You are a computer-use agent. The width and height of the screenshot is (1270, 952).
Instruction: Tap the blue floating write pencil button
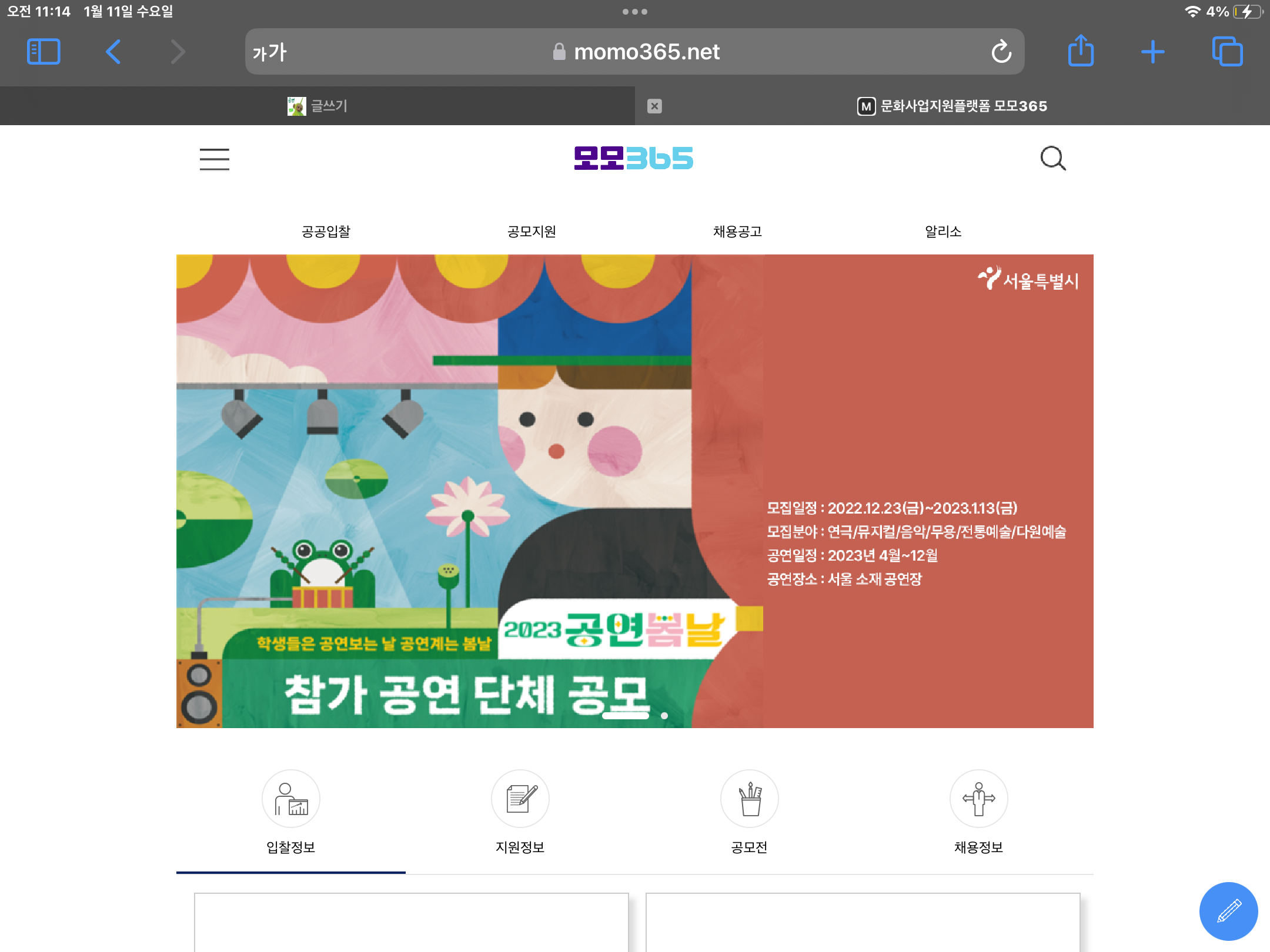pyautogui.click(x=1229, y=911)
